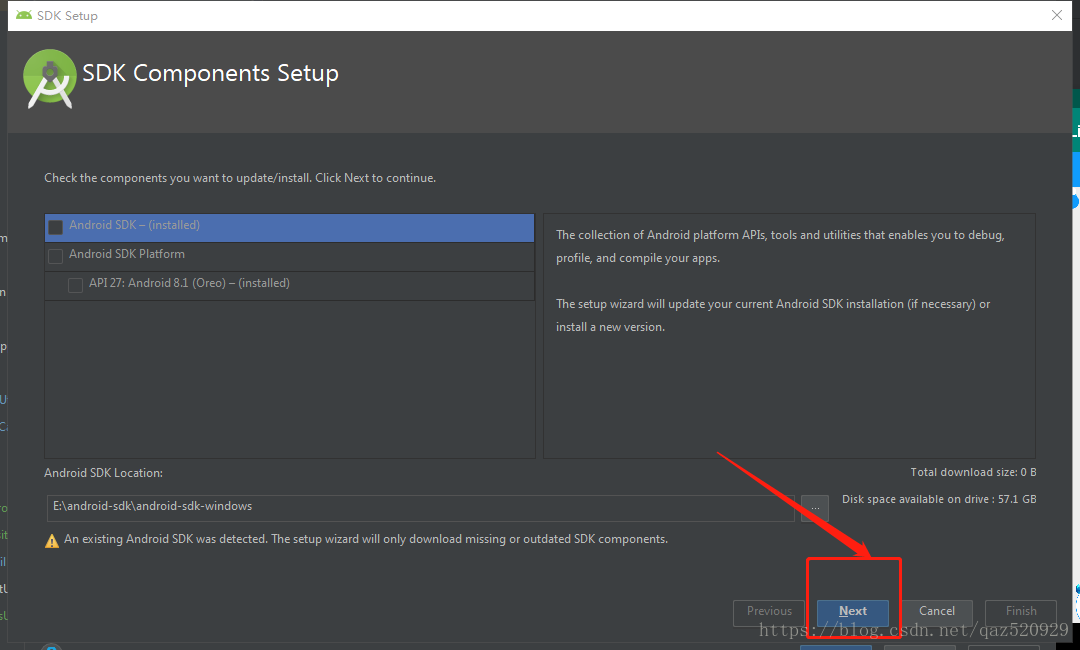Screen dimensions: 1080x650
Task: Click the Next button
Action: pos(853,611)
